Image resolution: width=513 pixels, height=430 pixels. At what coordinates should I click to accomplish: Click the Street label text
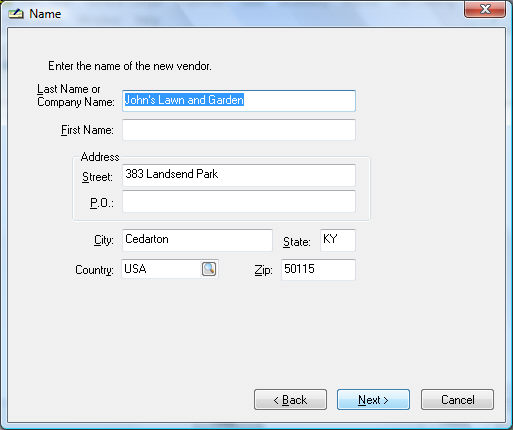[97, 177]
